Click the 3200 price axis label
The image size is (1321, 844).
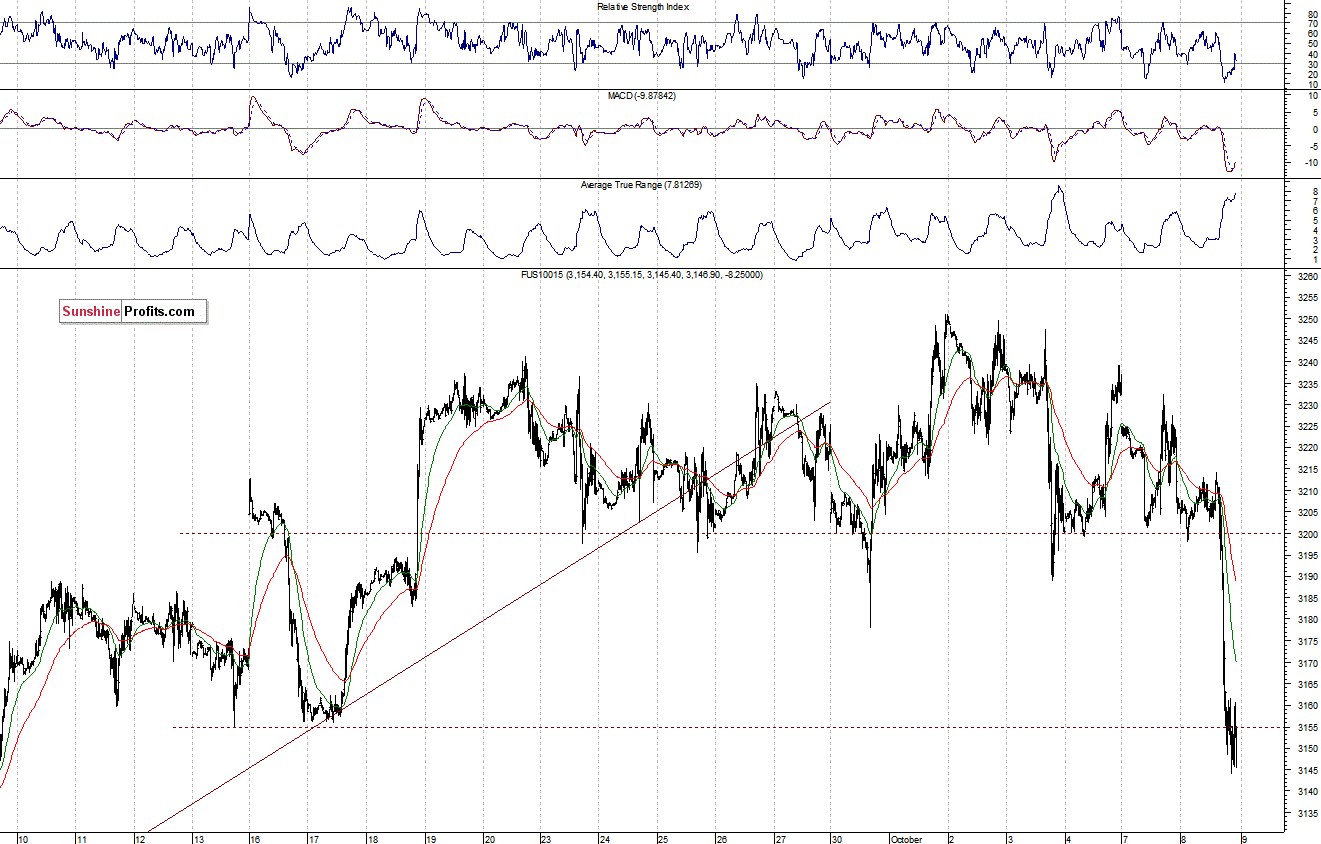pos(1306,535)
